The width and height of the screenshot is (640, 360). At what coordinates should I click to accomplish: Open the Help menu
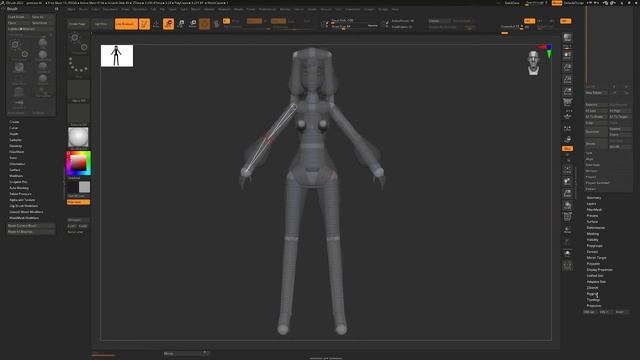click(x=395, y=9)
